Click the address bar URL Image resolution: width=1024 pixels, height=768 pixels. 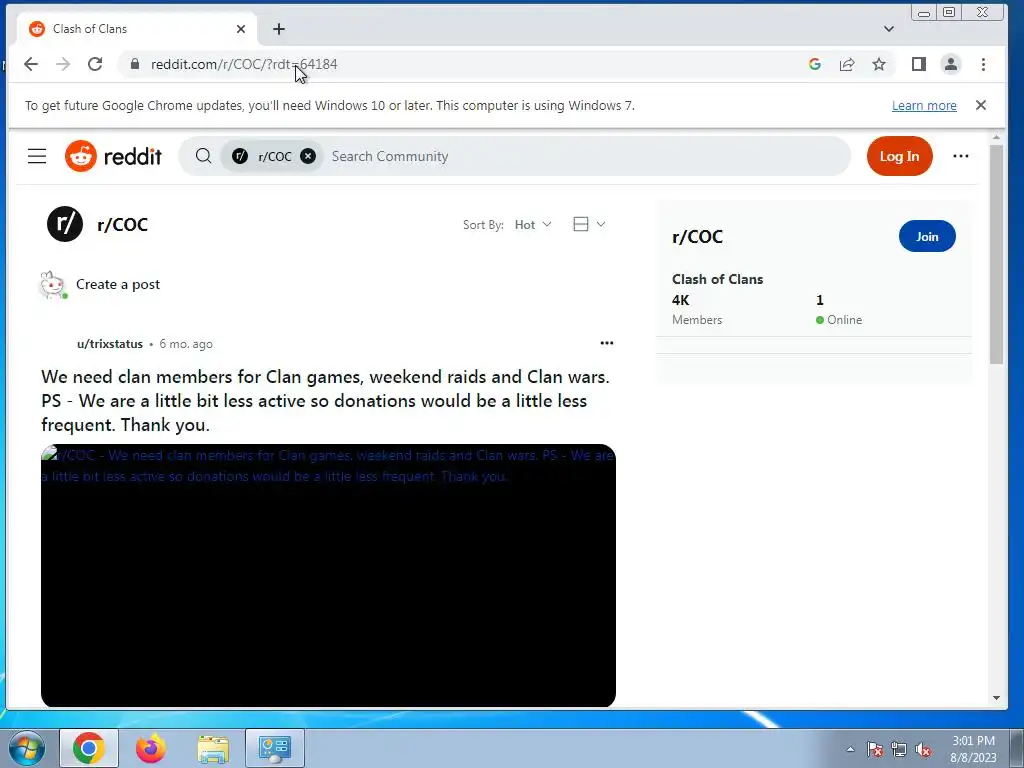point(244,64)
